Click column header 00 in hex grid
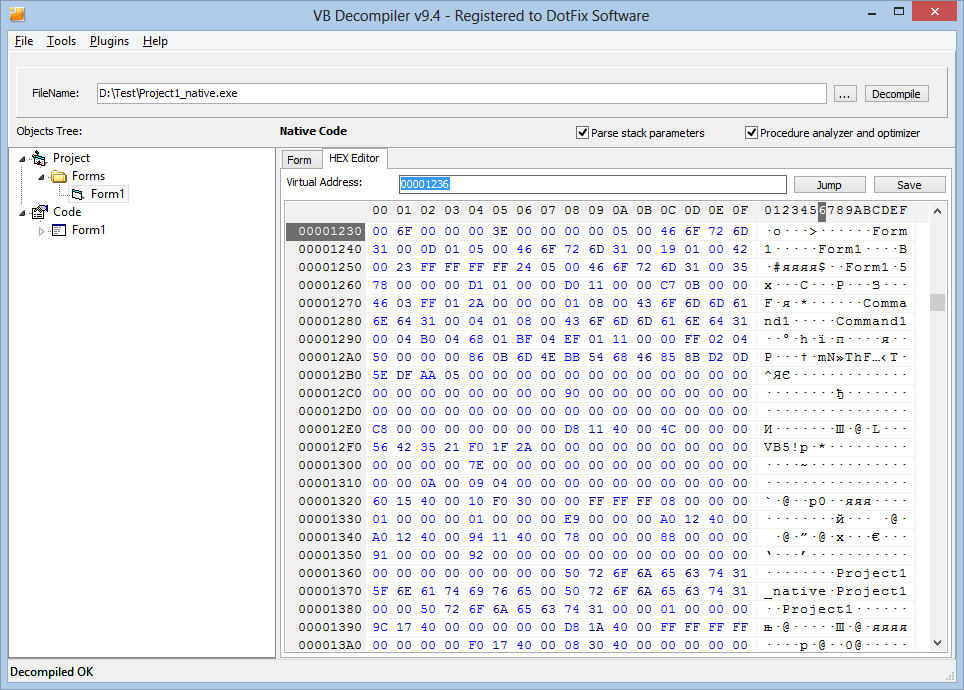Viewport: 964px width, 690px height. click(x=380, y=210)
